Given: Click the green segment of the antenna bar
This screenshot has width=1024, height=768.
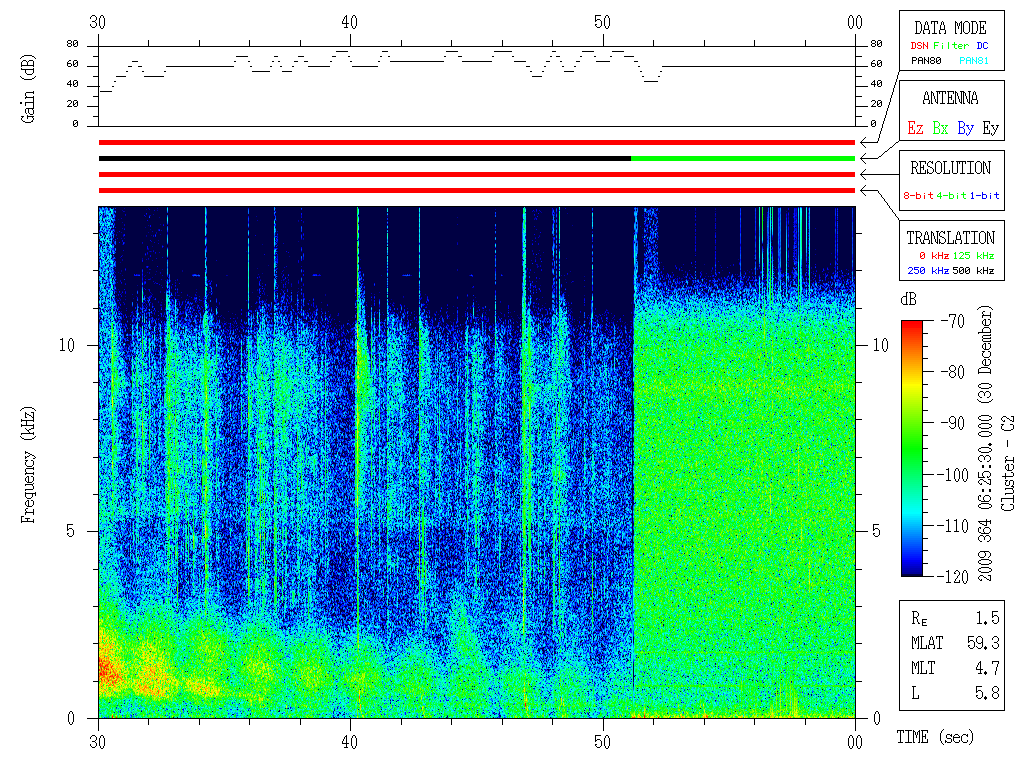Looking at the screenshot, I should coord(743,158).
